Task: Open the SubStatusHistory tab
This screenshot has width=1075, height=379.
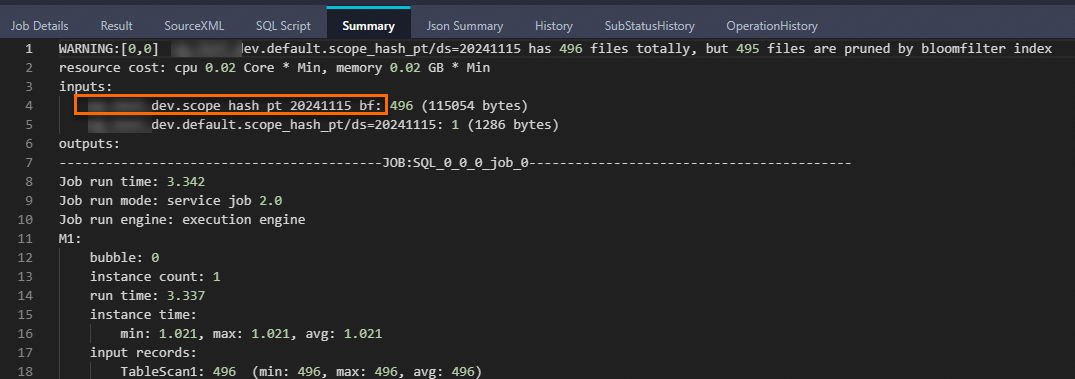Action: [x=649, y=26]
